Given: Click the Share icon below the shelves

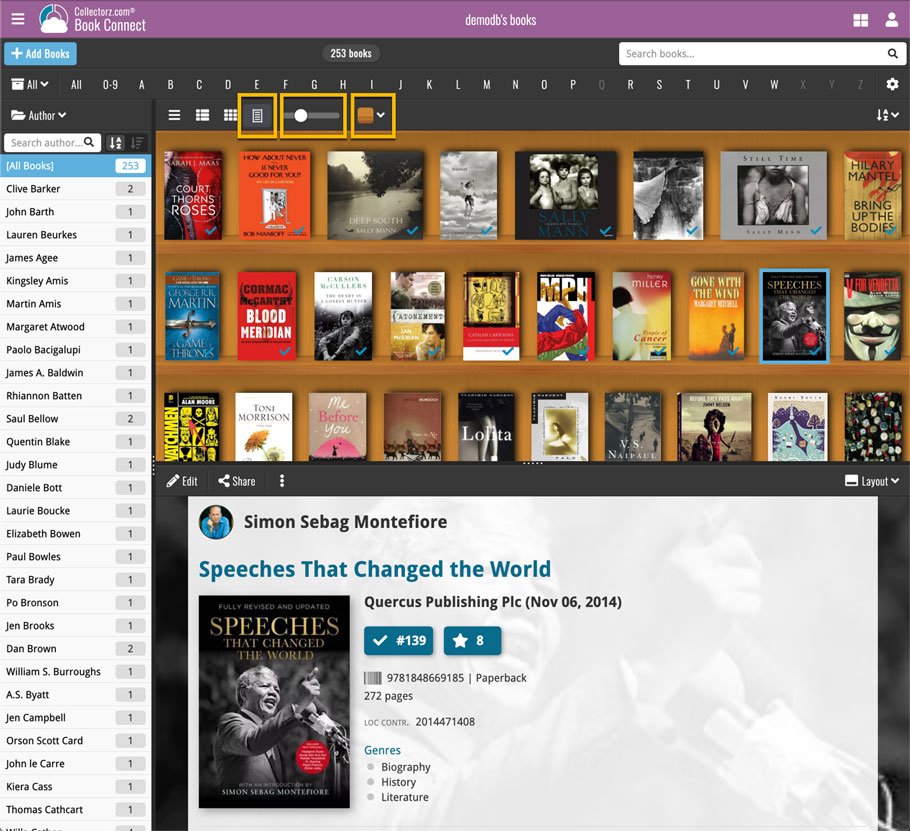Looking at the screenshot, I should [223, 481].
